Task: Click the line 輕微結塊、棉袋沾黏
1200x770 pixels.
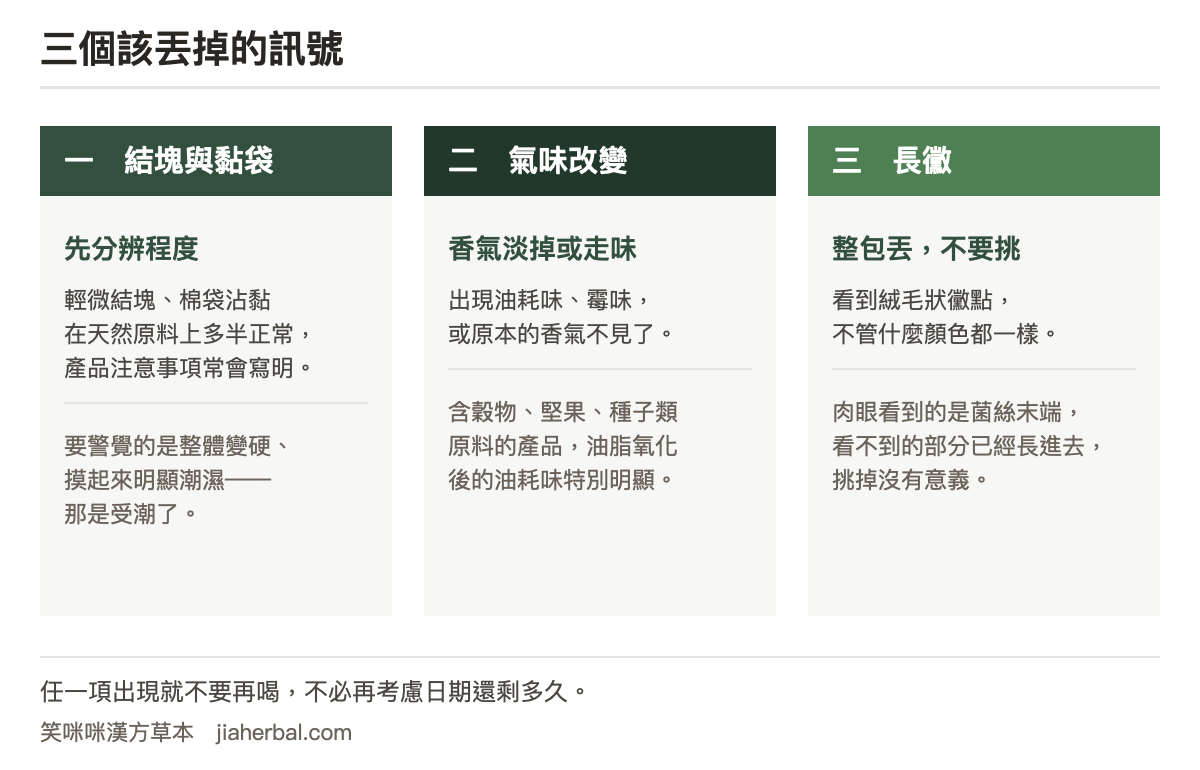Action: [167, 300]
